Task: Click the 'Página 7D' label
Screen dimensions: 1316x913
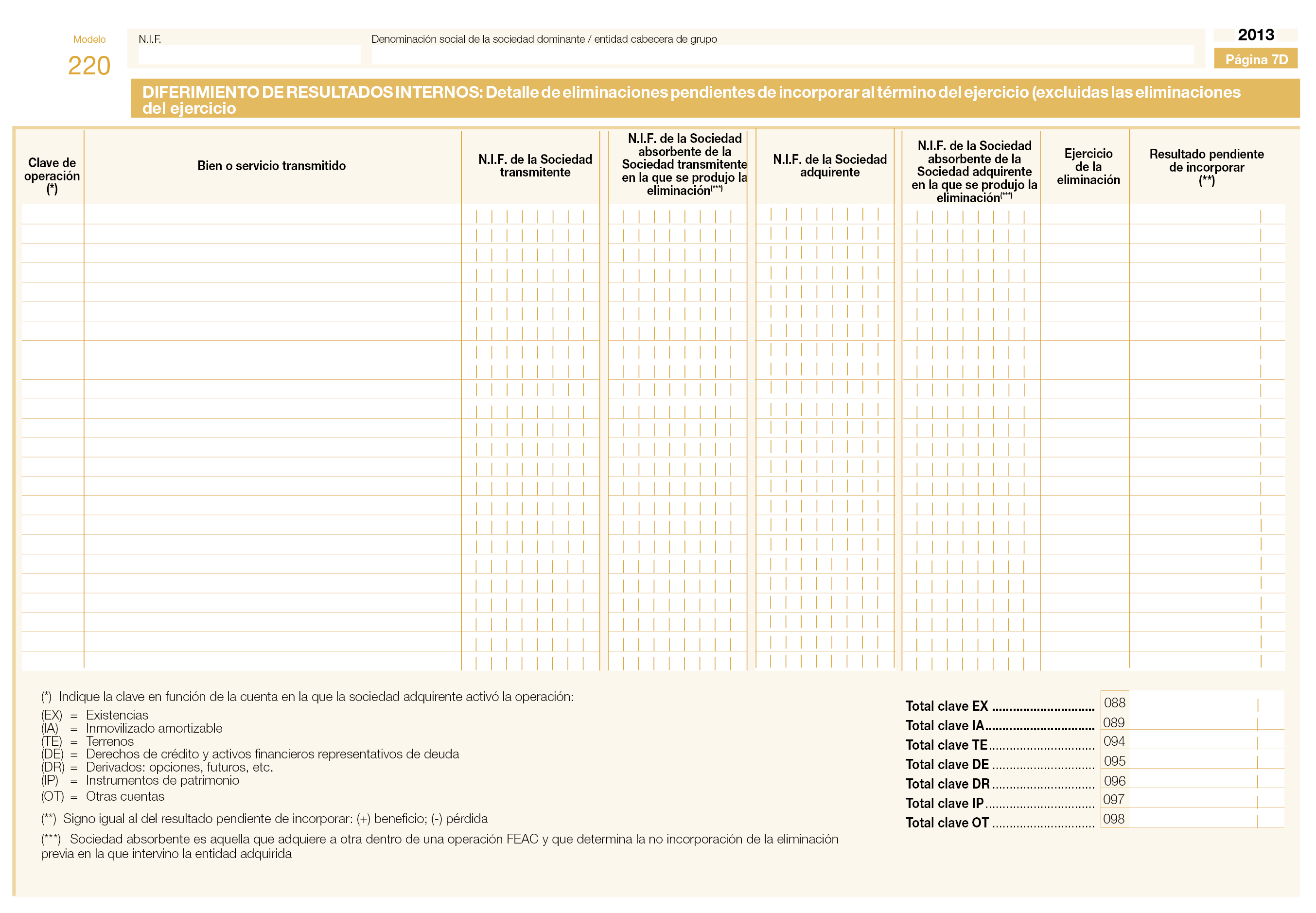Action: (x=1255, y=59)
